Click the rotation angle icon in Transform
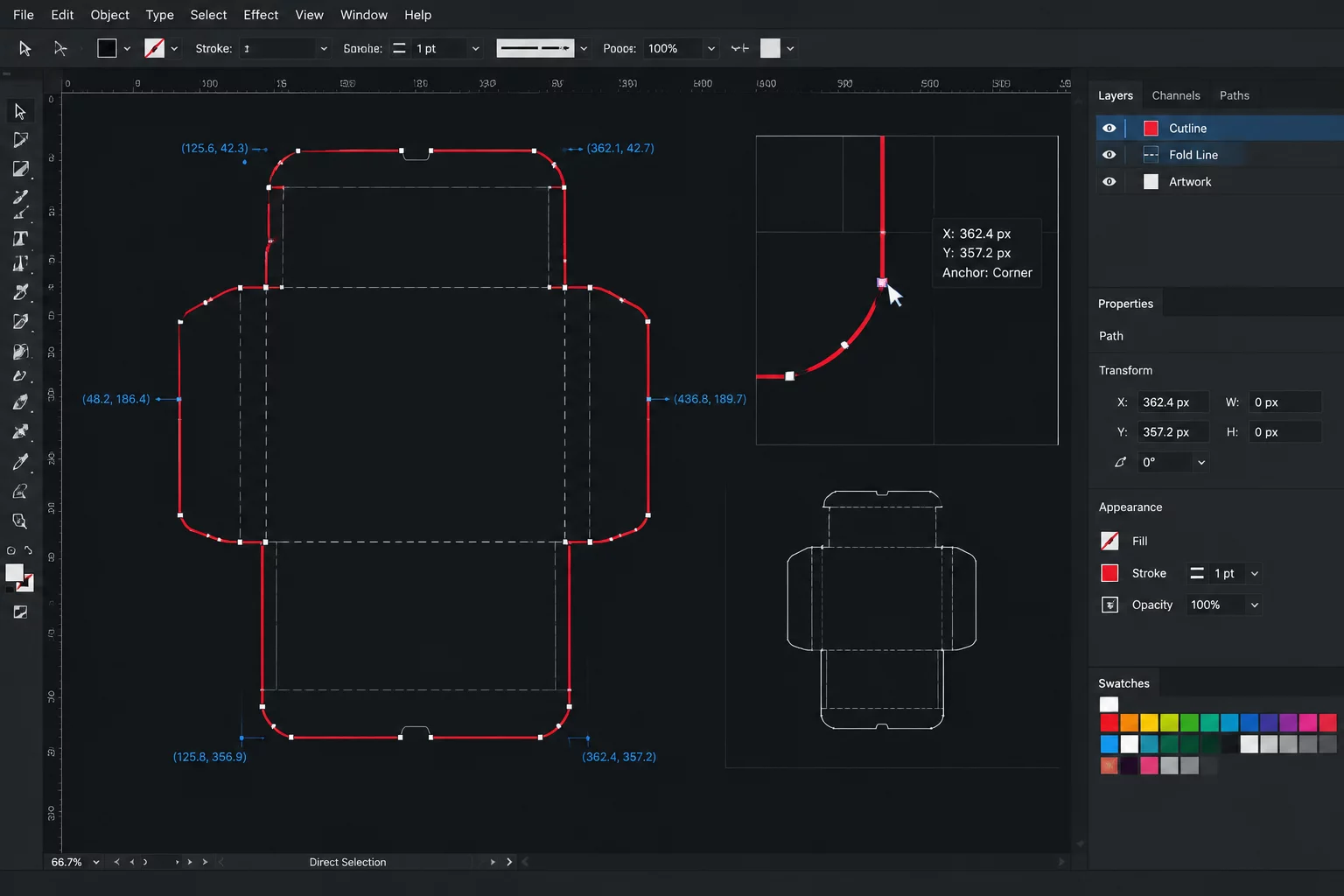Image resolution: width=1344 pixels, height=896 pixels. point(1121,462)
